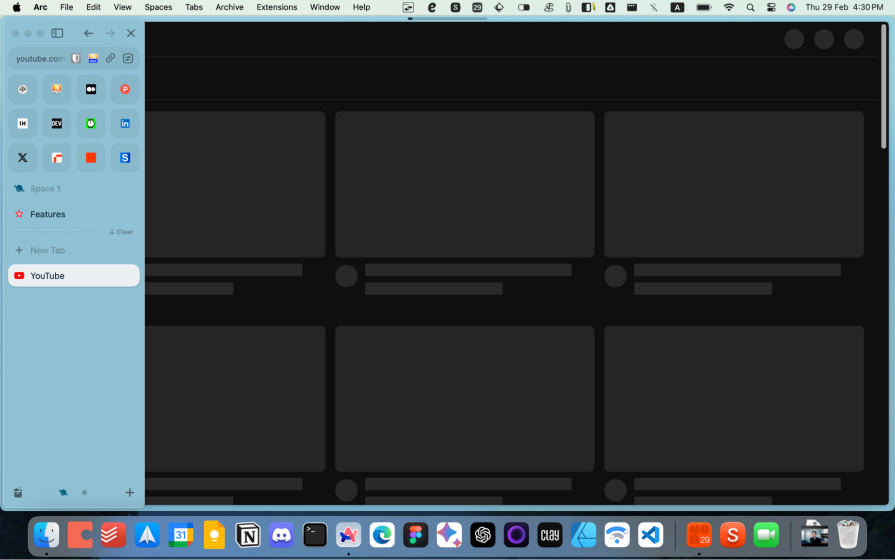Go back with the left arrow
The image size is (895, 560).
[x=89, y=33]
